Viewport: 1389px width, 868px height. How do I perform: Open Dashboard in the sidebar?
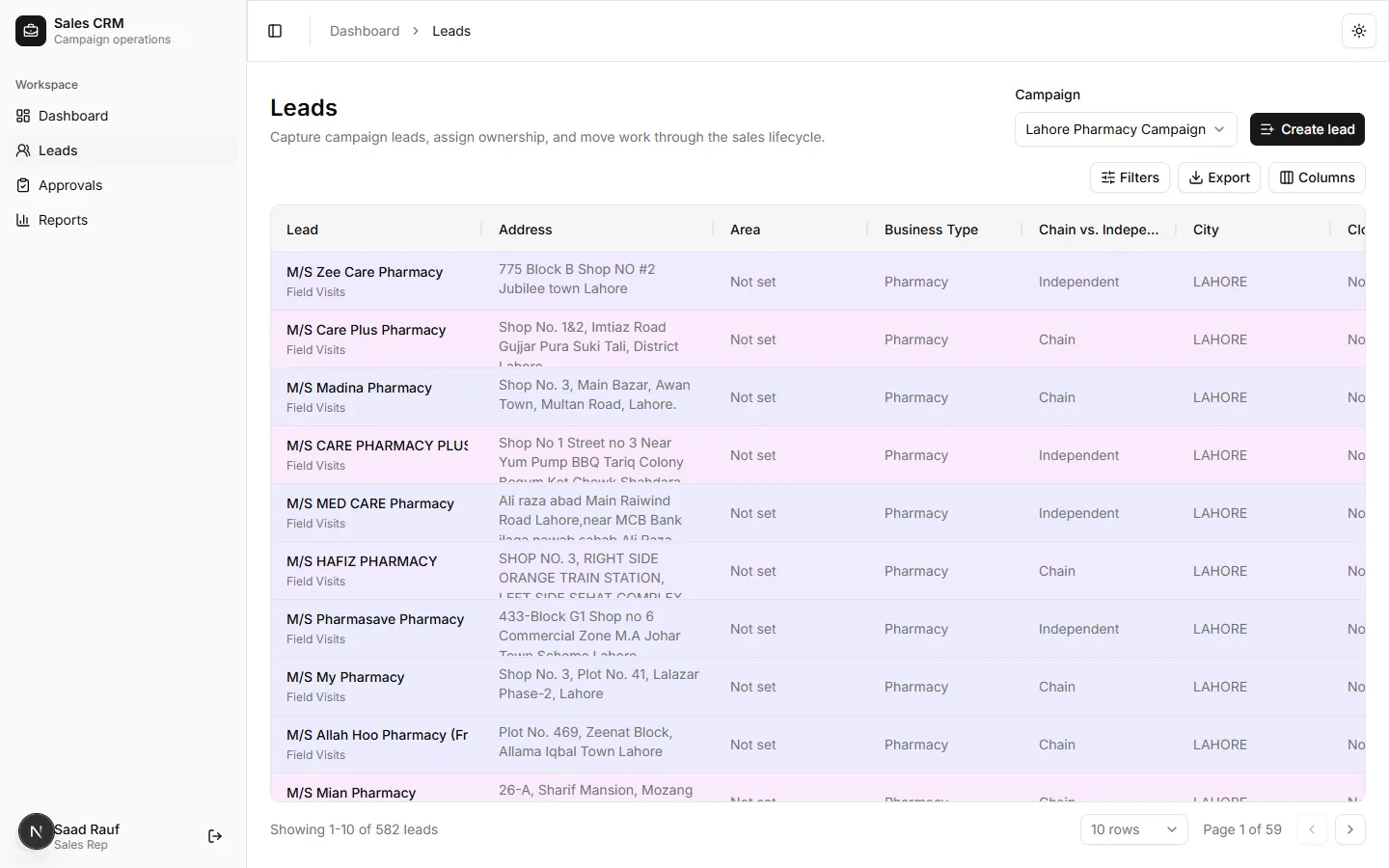tap(123, 116)
